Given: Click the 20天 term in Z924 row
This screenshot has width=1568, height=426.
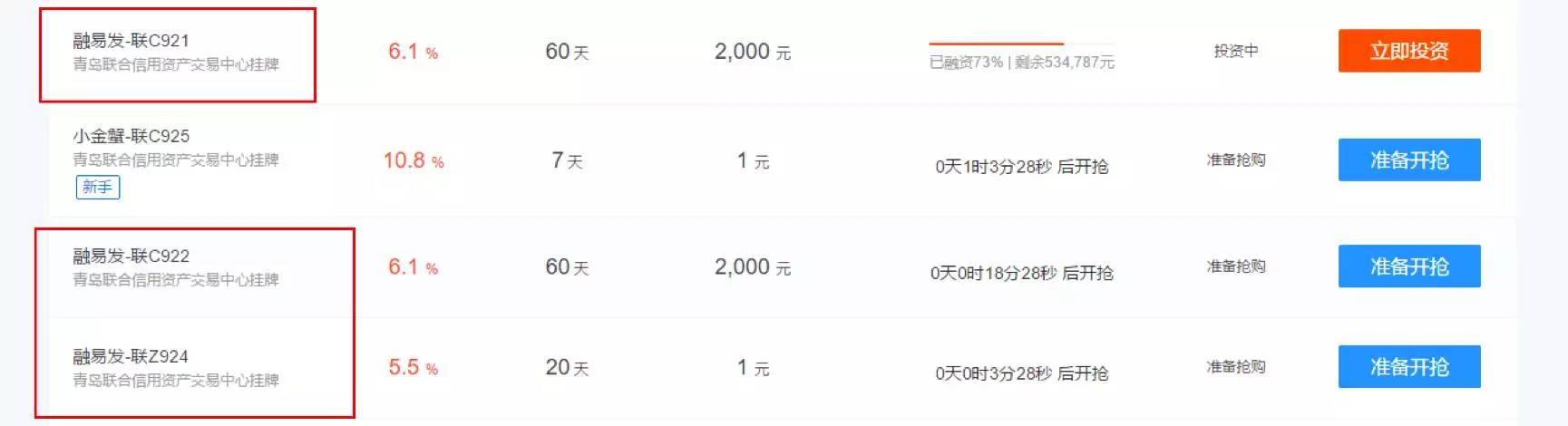Looking at the screenshot, I should pos(567,368).
